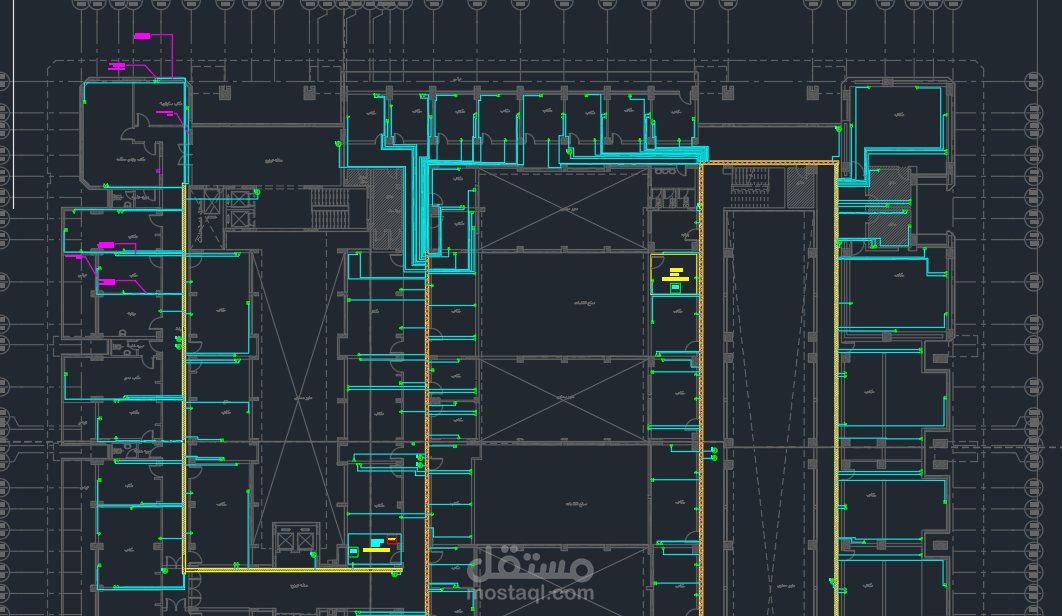Select the long yellow bar in bottom cyan room
Viewport: 1062px width, 616px height.
(377, 550)
